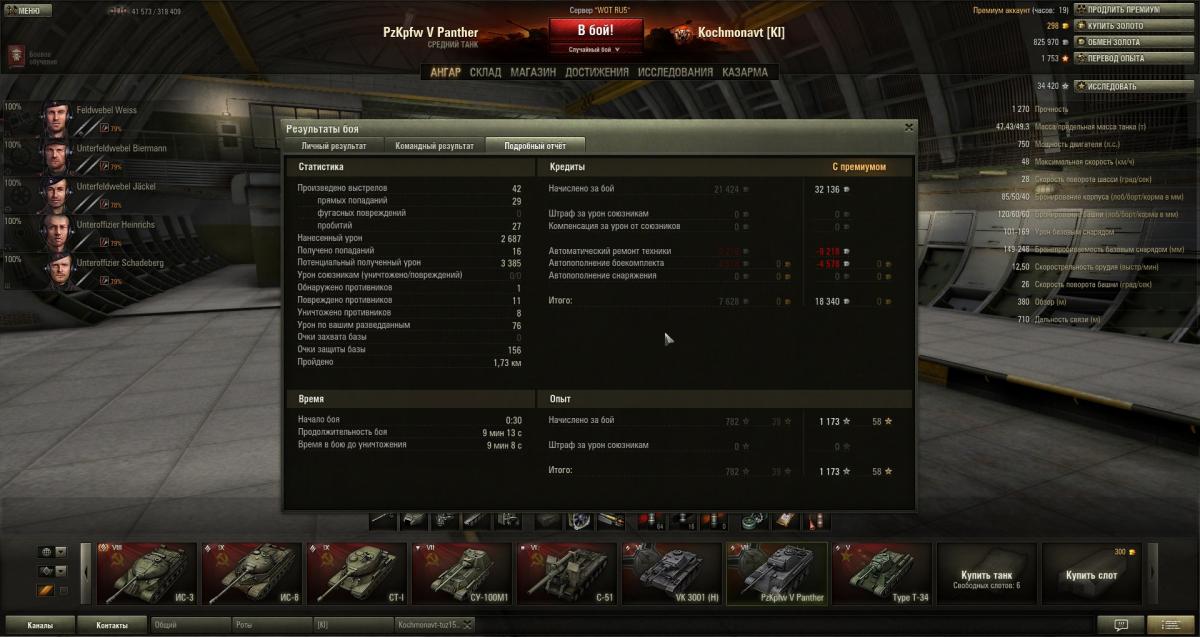
Task: Open Unteroffizier Schadeberg crew portrait
Action: pos(55,271)
